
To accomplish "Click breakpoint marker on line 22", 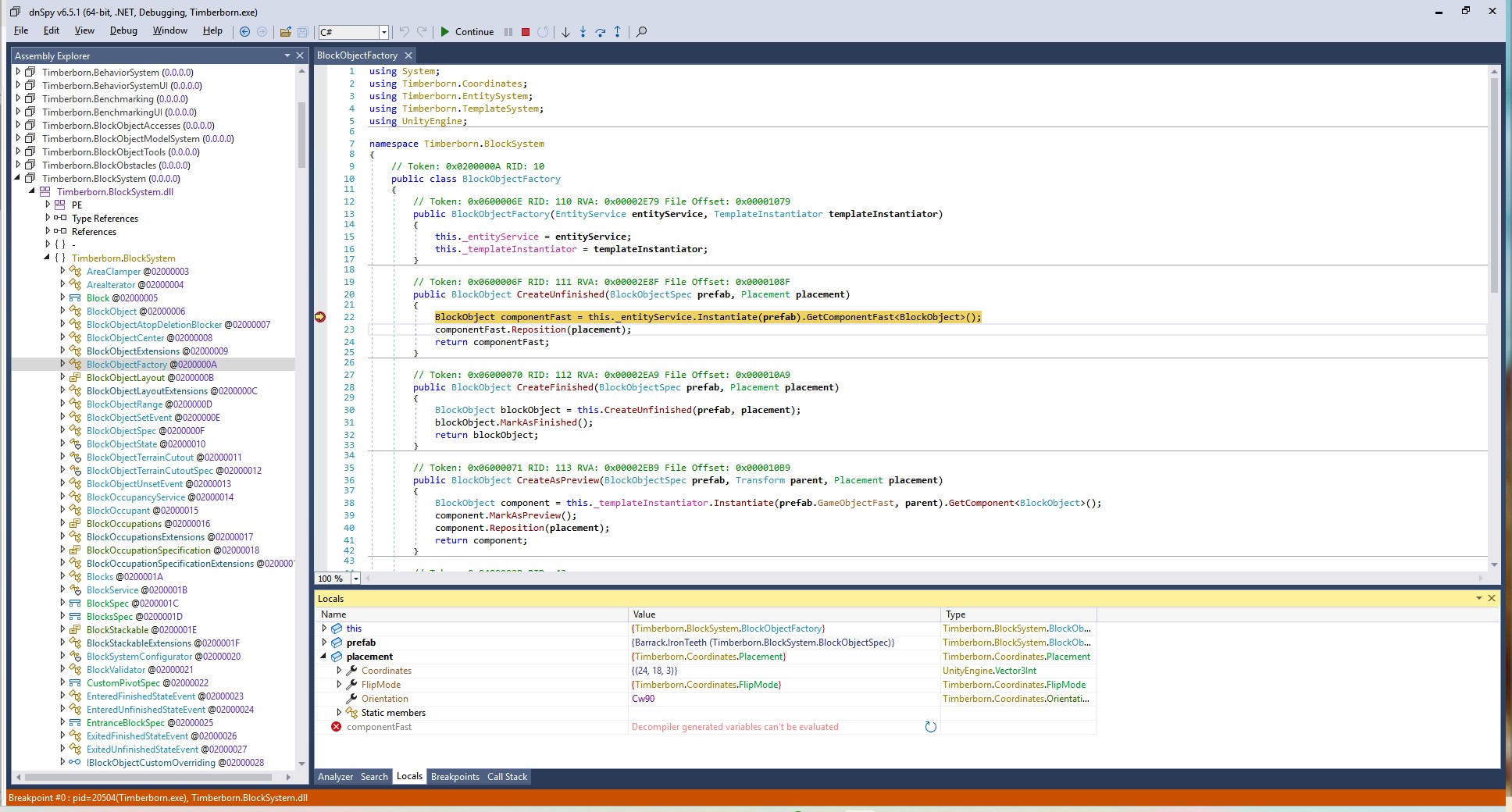I will 320,317.
